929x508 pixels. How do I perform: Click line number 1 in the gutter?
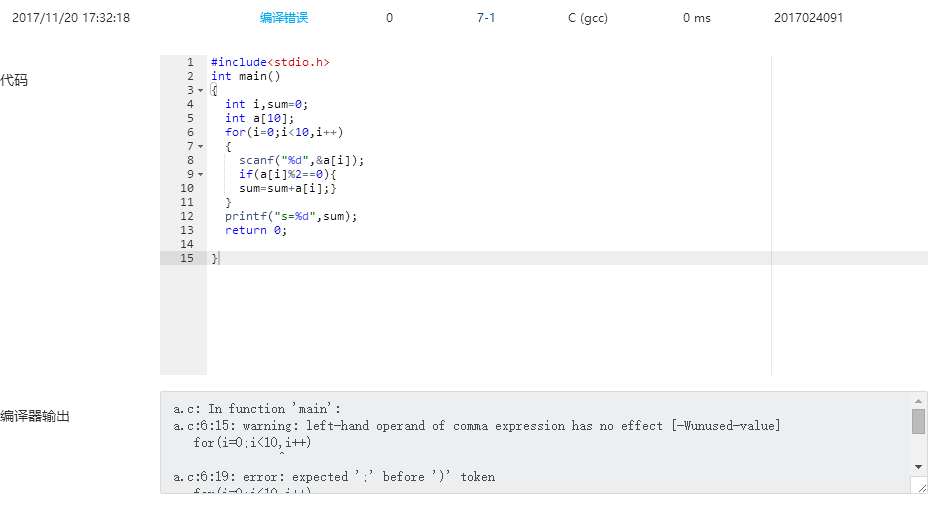tap(189, 62)
